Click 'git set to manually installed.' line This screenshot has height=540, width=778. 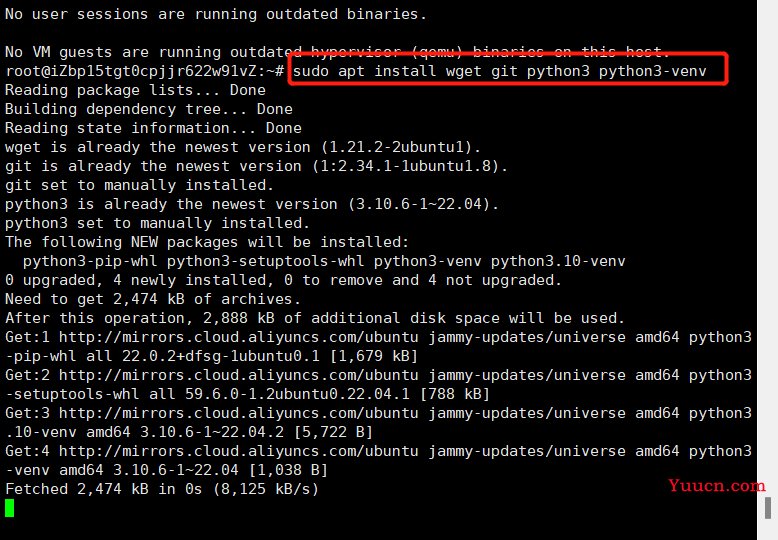pos(139,185)
